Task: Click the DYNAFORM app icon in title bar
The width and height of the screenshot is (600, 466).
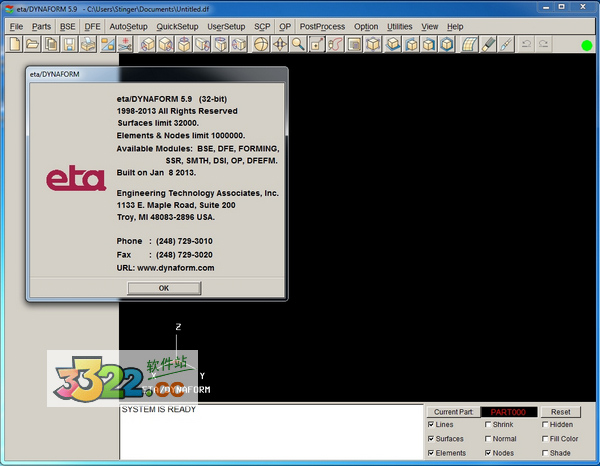Action: (x=9, y=9)
